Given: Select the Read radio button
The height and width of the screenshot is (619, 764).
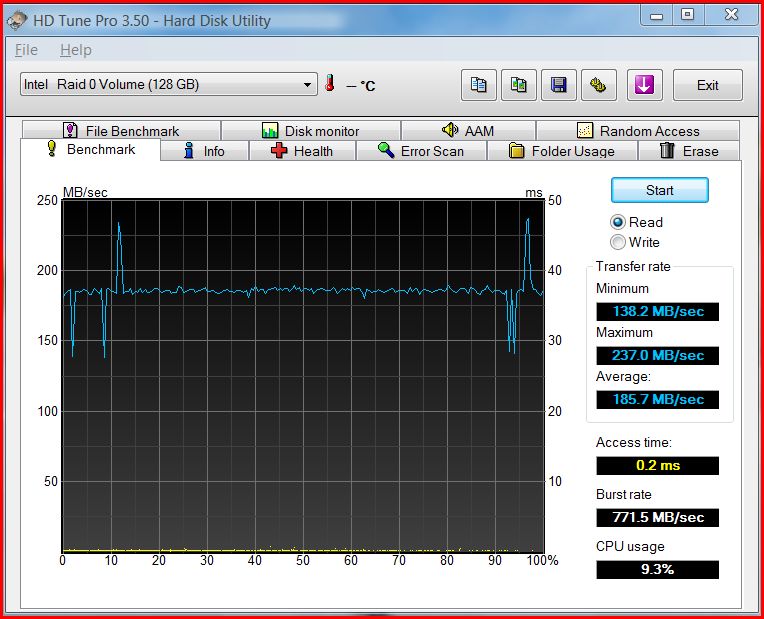Looking at the screenshot, I should (x=618, y=222).
